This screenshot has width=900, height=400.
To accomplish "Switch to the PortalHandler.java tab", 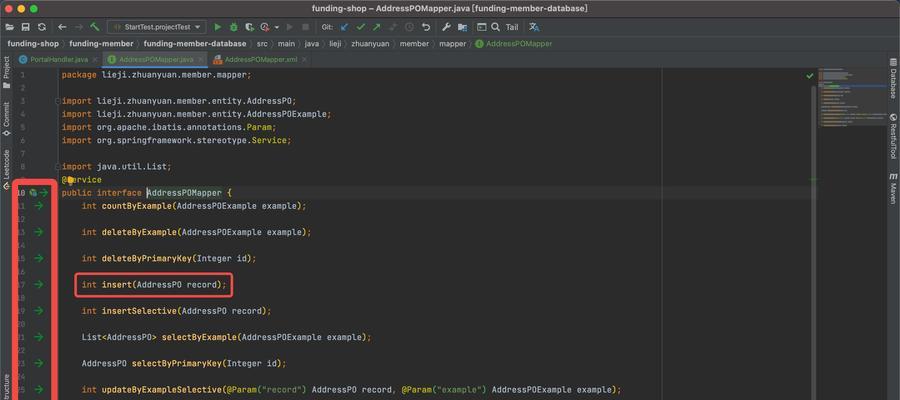I will click(x=59, y=59).
